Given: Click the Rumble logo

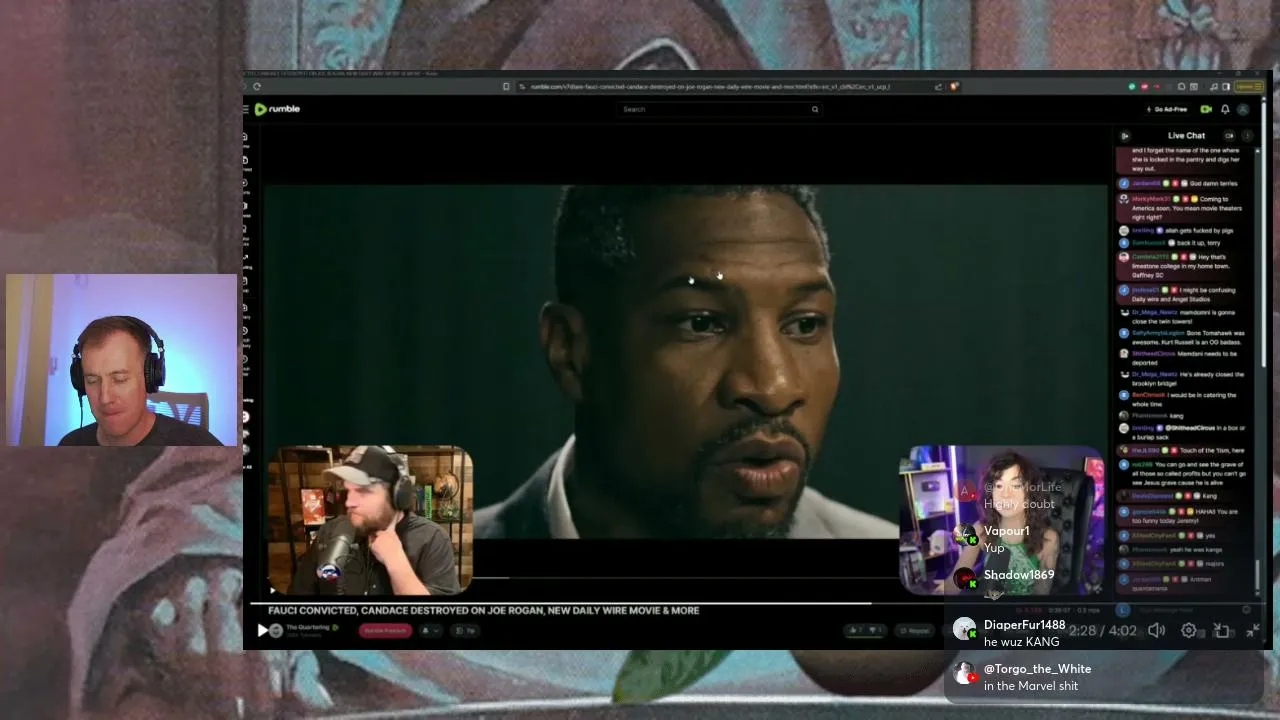Looking at the screenshot, I should (x=277, y=109).
